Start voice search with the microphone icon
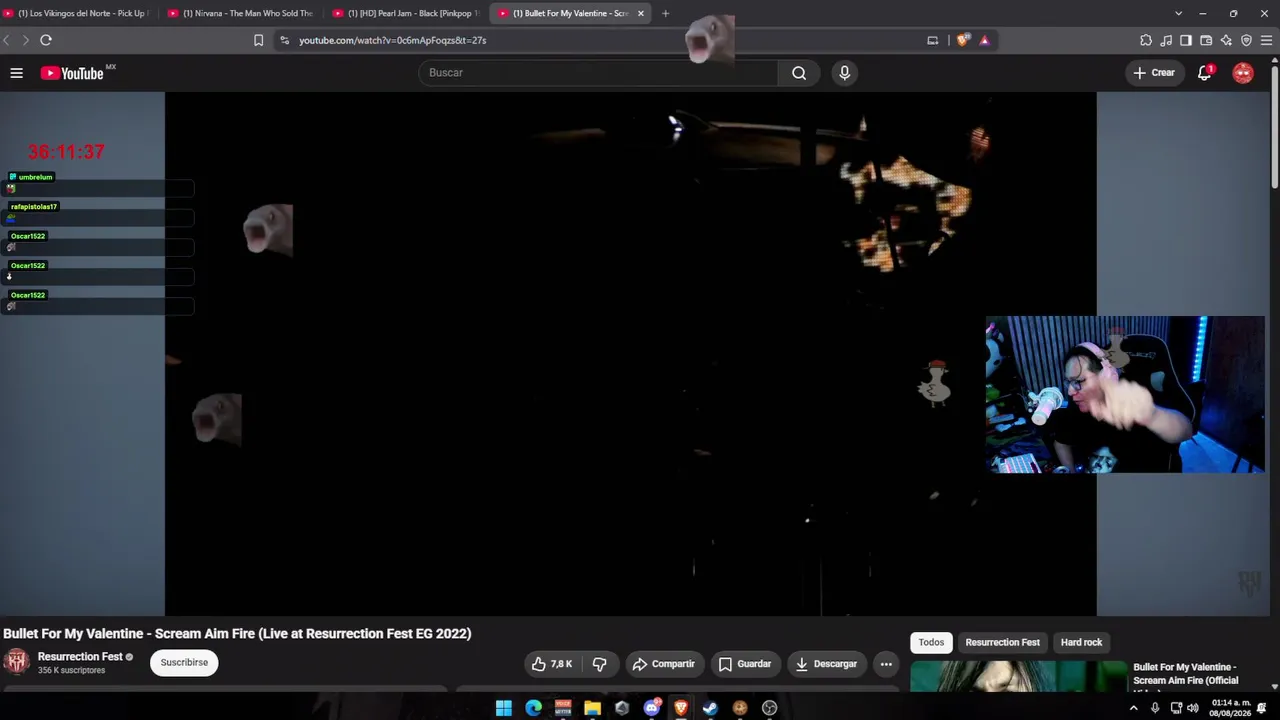Viewport: 1280px width, 720px height. click(x=845, y=73)
